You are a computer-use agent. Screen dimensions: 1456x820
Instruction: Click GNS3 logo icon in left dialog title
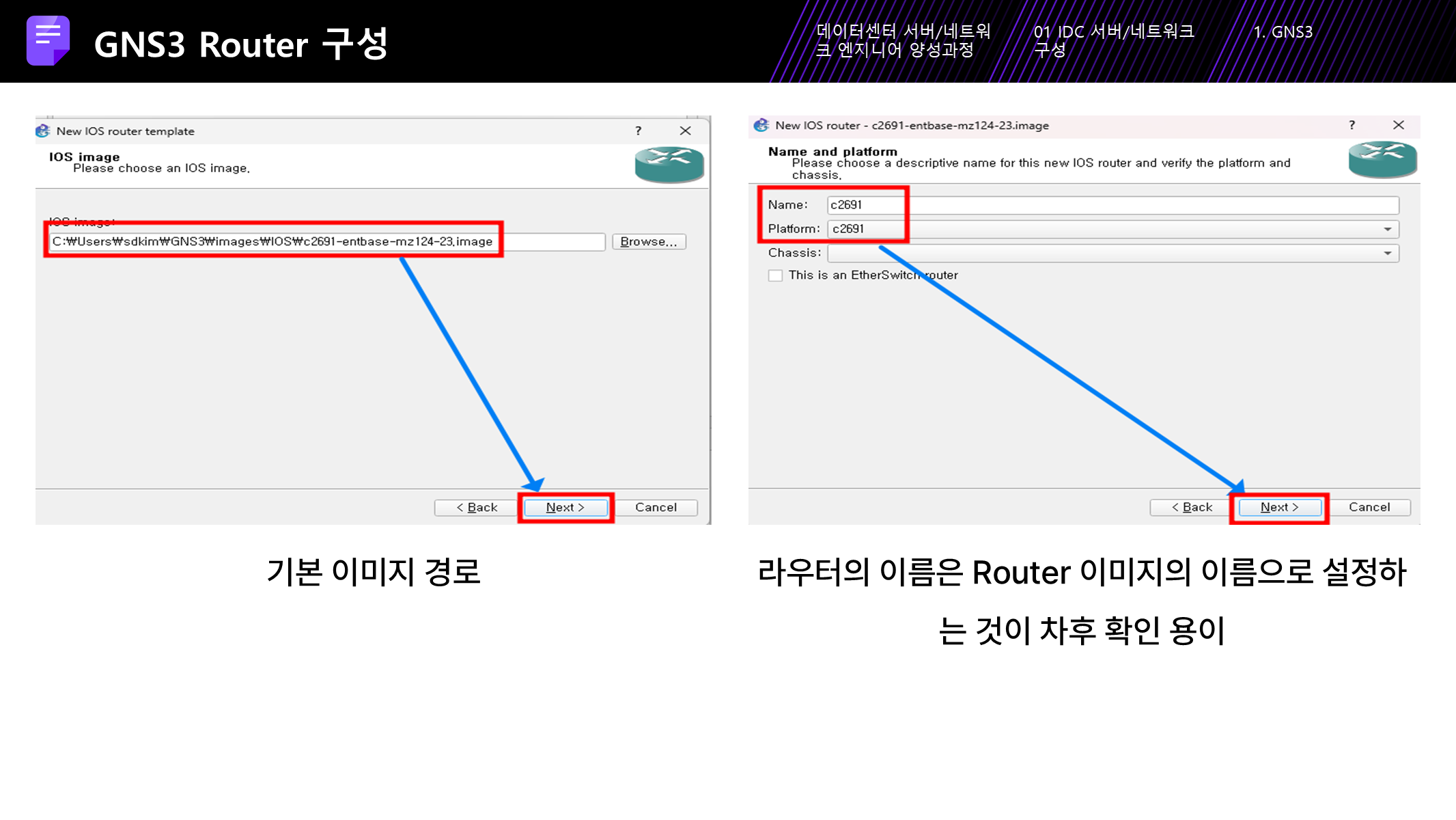[x=43, y=131]
